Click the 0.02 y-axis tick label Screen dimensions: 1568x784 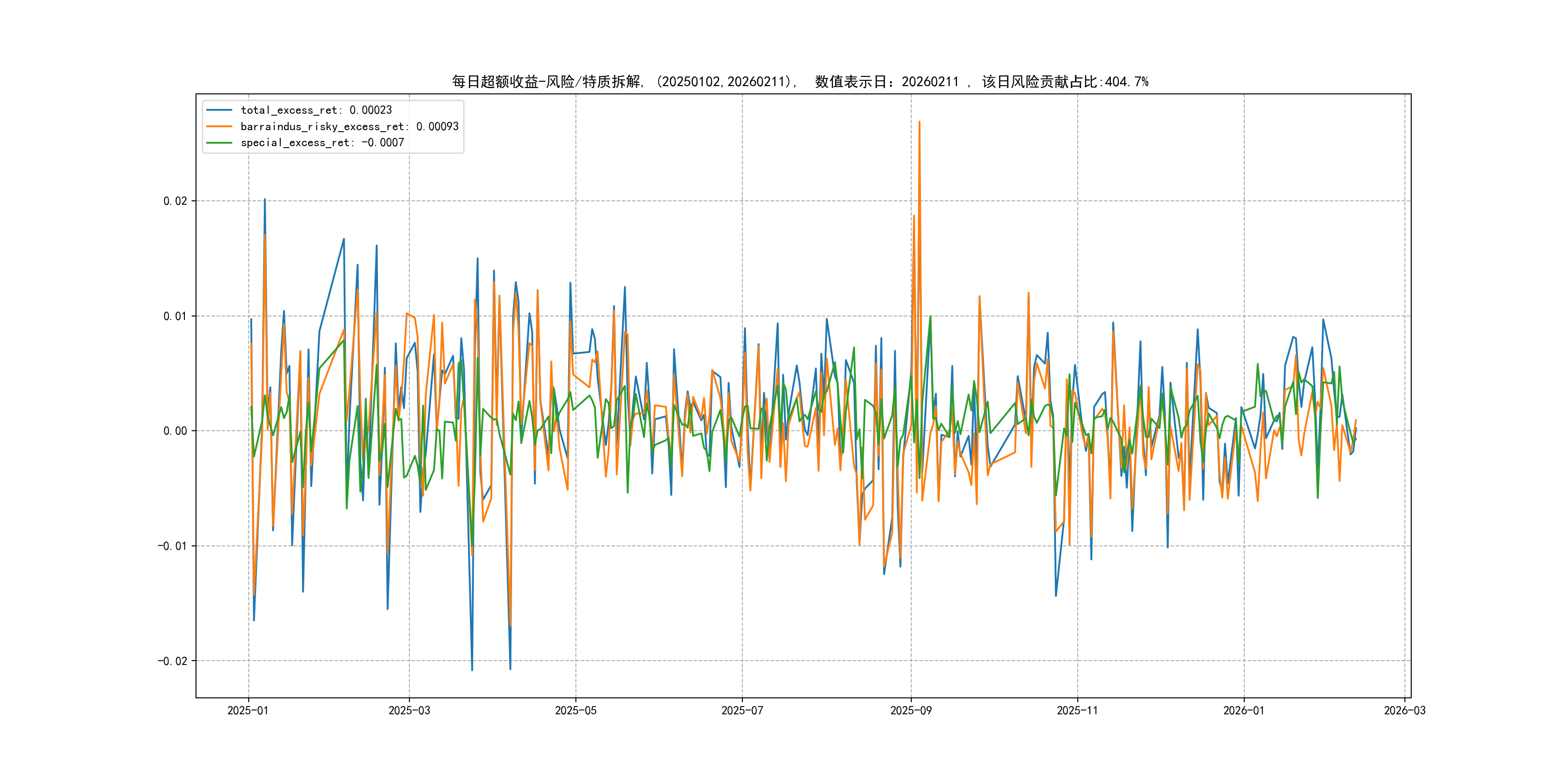(x=175, y=201)
